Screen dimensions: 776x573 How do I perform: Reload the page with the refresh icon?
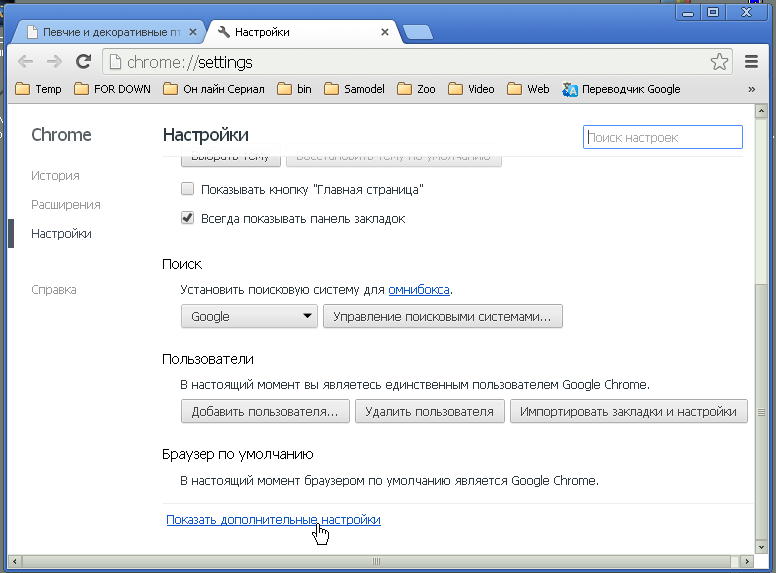[84, 62]
